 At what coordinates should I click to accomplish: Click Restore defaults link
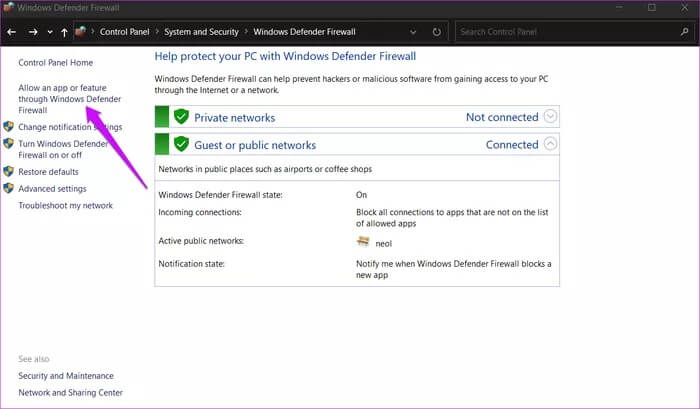pyautogui.click(x=48, y=172)
